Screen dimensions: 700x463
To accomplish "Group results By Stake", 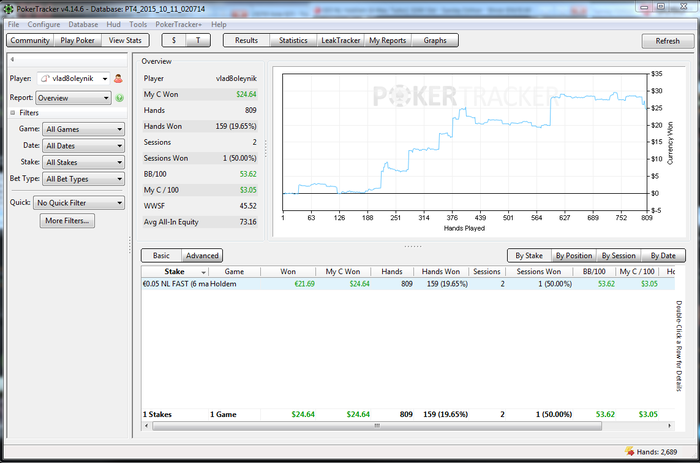I will pos(529,255).
